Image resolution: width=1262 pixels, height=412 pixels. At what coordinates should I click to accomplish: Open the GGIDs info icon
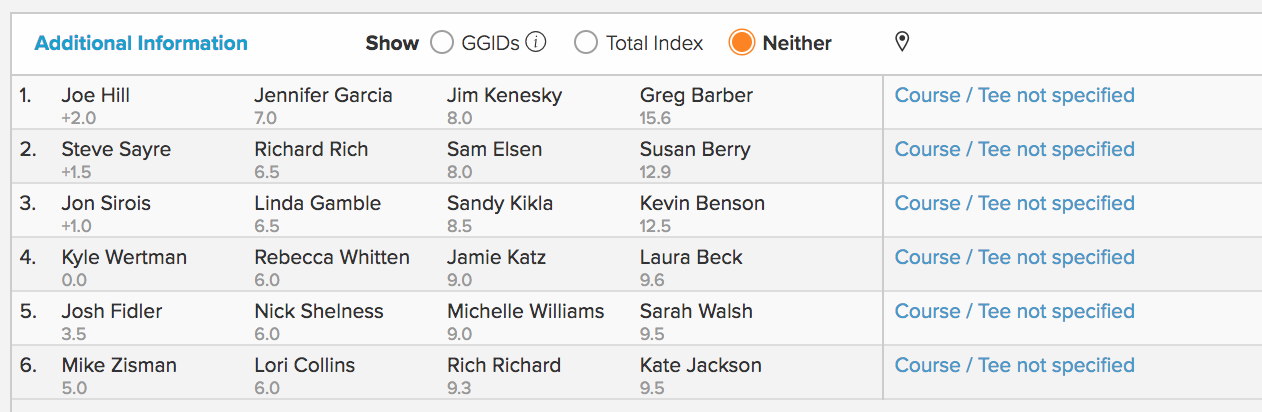[536, 43]
